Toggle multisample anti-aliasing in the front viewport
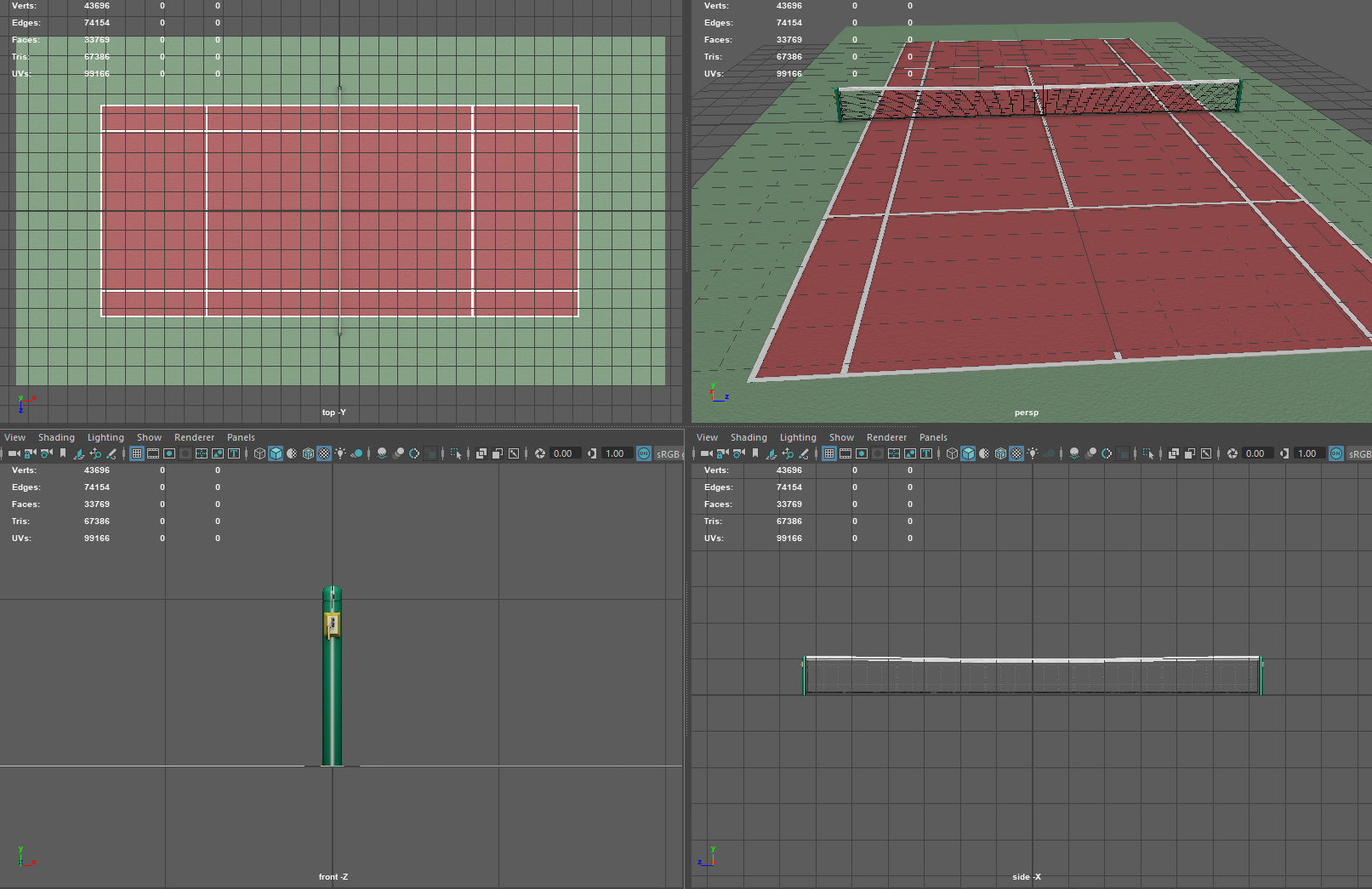Image resolution: width=1372 pixels, height=889 pixels. [x=414, y=453]
